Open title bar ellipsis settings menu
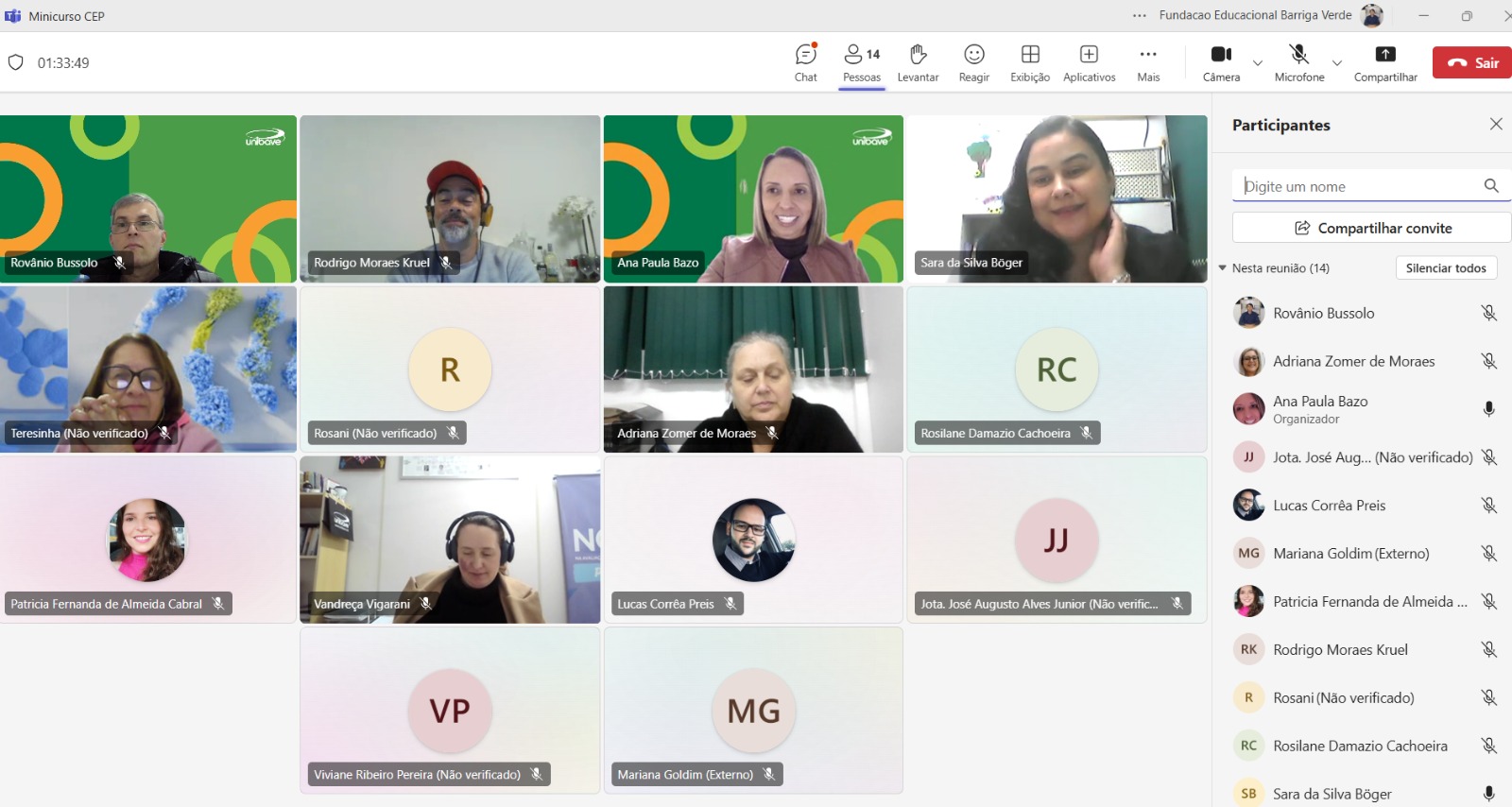The height and width of the screenshot is (807, 1512). [1140, 15]
